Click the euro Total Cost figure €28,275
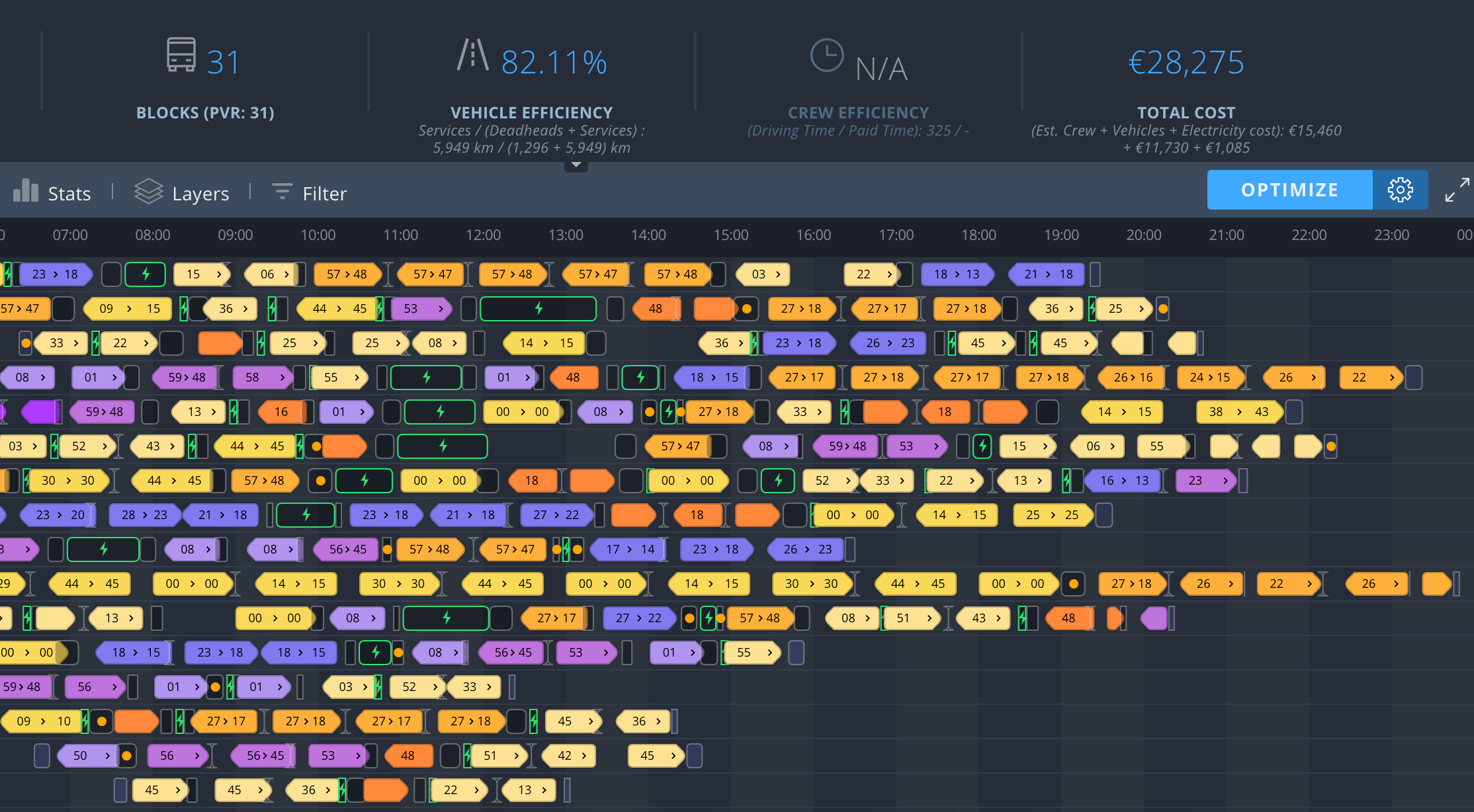 pos(1186,63)
